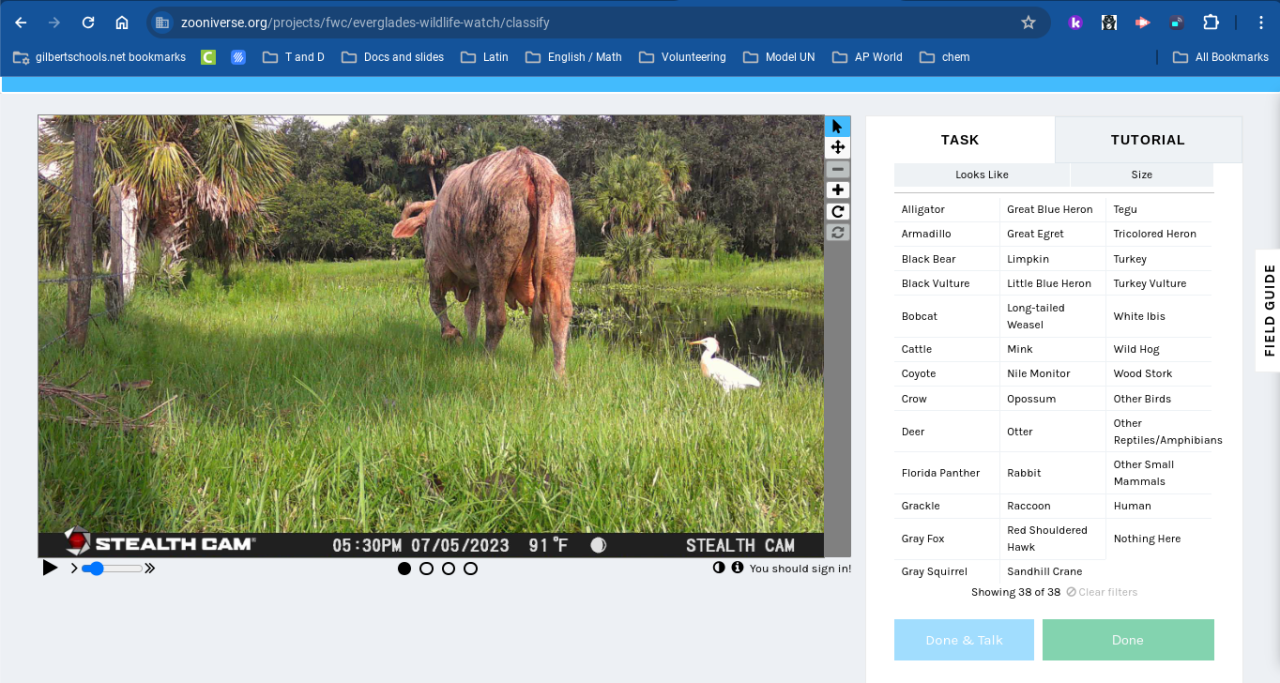Image resolution: width=1280 pixels, height=683 pixels.
Task: Click the site info icon in address bar
Action: [163, 22]
